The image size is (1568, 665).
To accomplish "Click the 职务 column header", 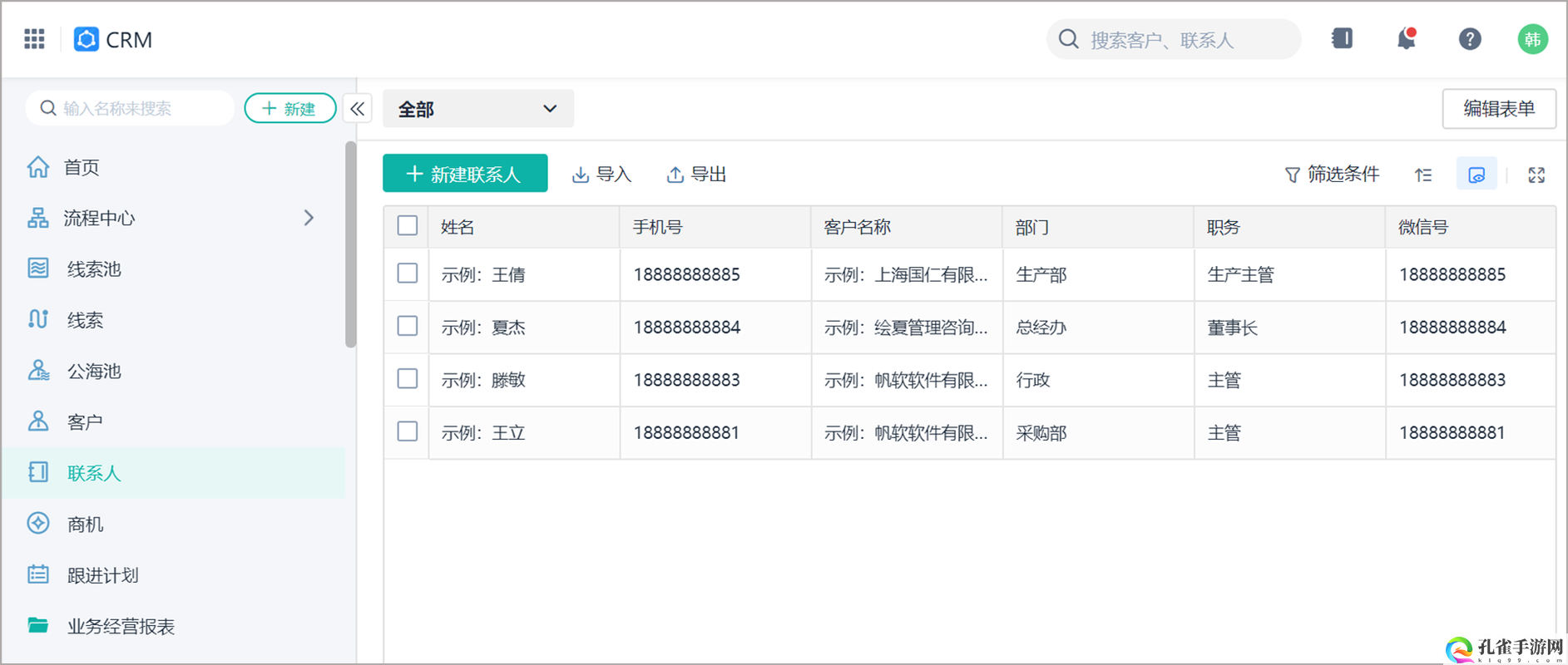I will pos(1289,227).
